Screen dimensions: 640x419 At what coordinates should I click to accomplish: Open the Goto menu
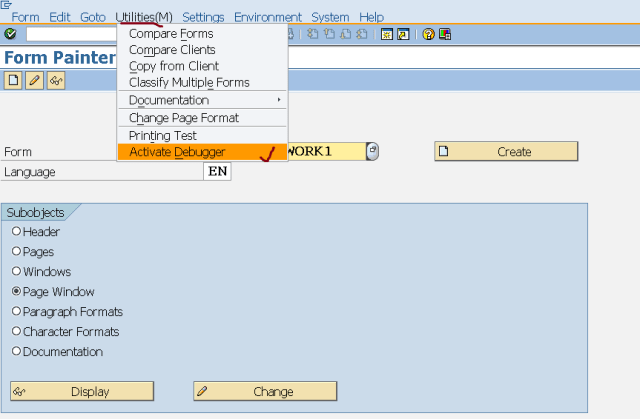click(93, 17)
